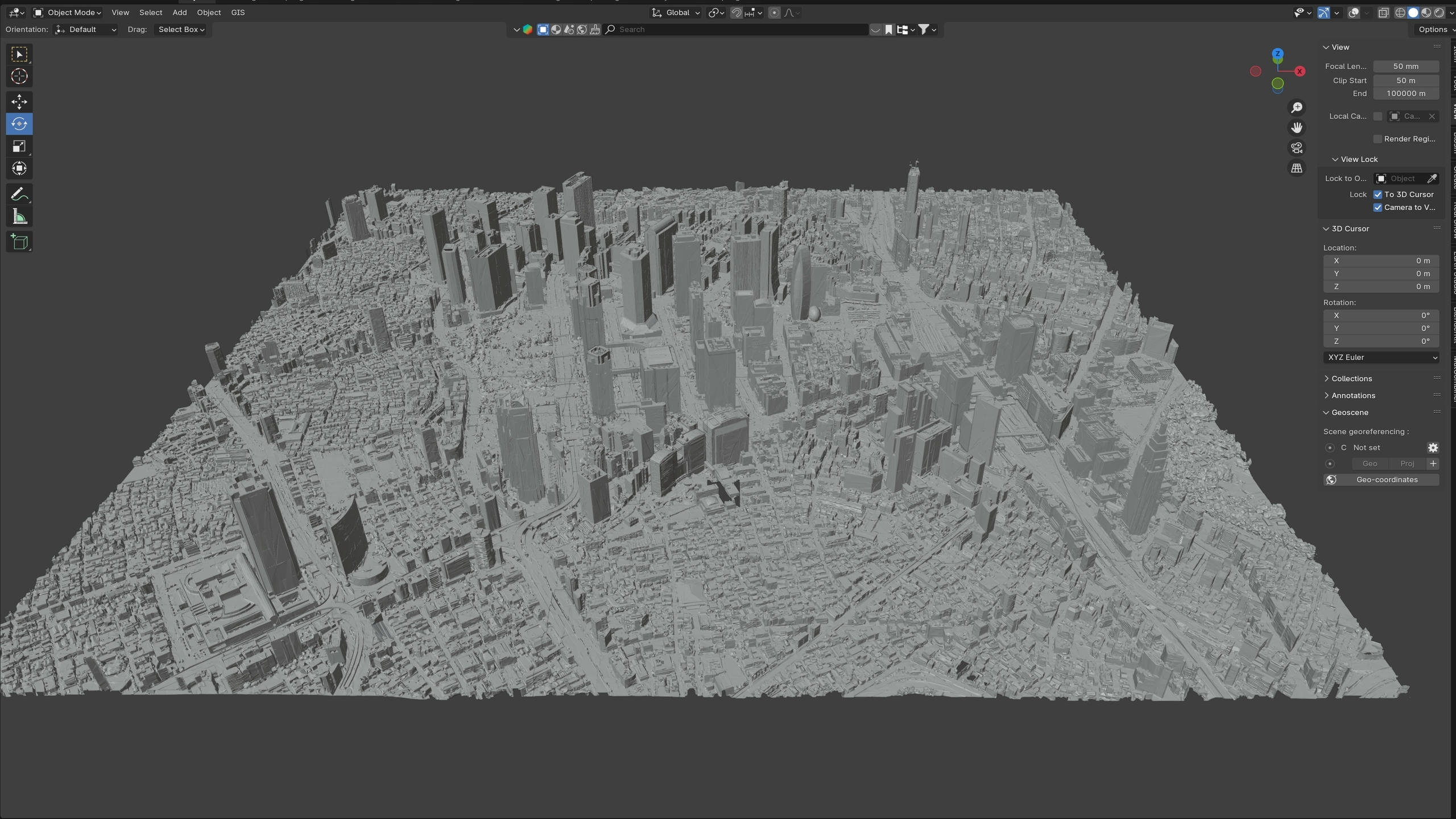The height and width of the screenshot is (819, 1456).
Task: Activate the Annotate pencil tool
Action: 19,195
